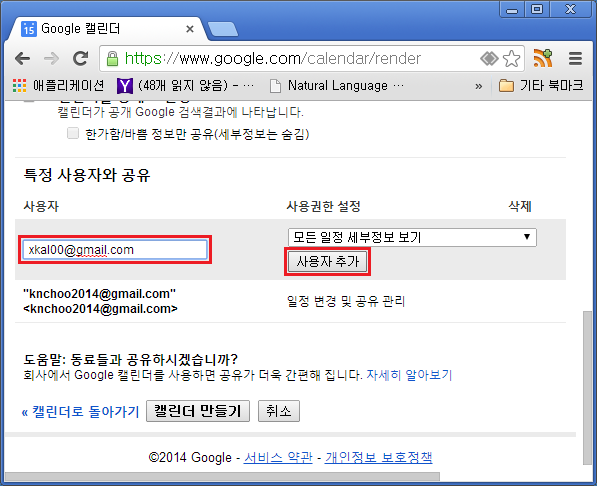Go back with the browser back arrow
The height and width of the screenshot is (486, 597).
coord(22,59)
